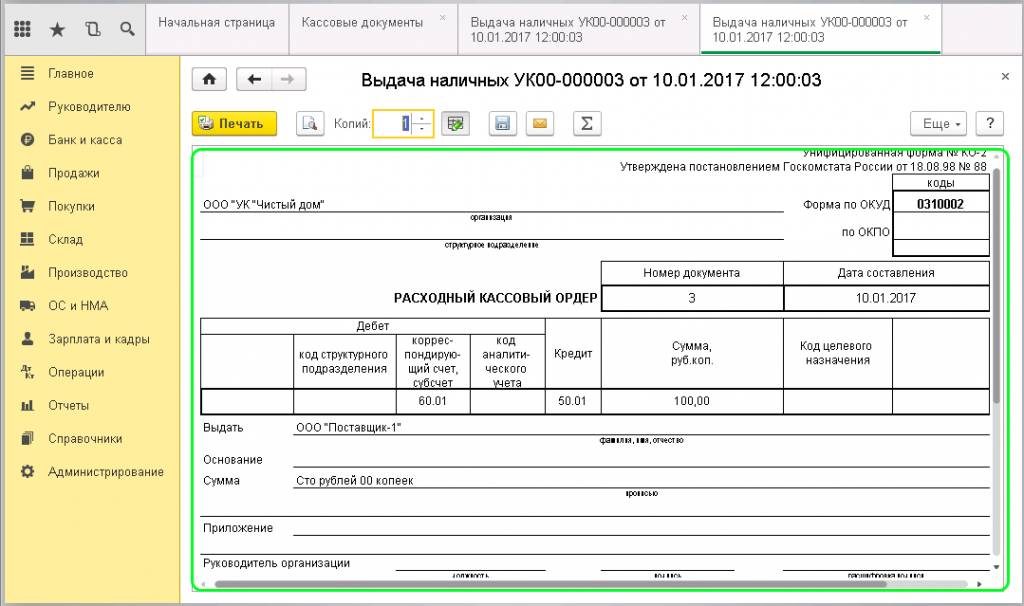Open Favorites star icon
1024x606 pixels.
57,29
